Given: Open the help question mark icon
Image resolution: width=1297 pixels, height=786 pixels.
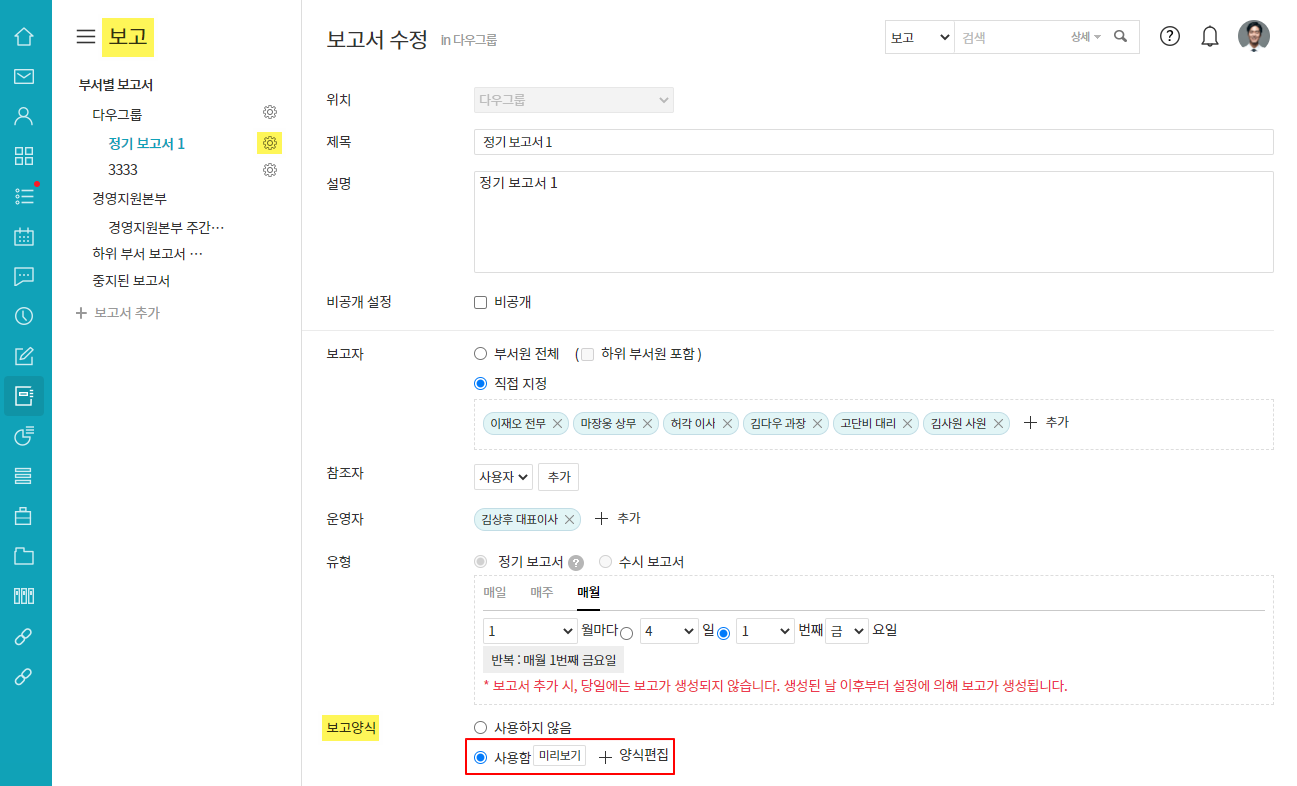Looking at the screenshot, I should [1169, 37].
